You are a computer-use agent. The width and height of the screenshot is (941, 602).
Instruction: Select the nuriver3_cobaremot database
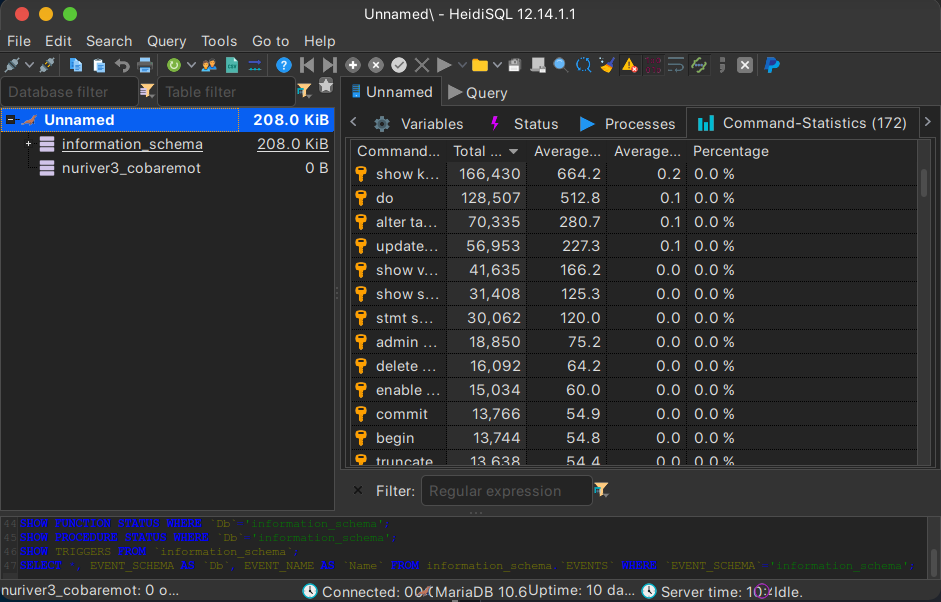pos(131,168)
